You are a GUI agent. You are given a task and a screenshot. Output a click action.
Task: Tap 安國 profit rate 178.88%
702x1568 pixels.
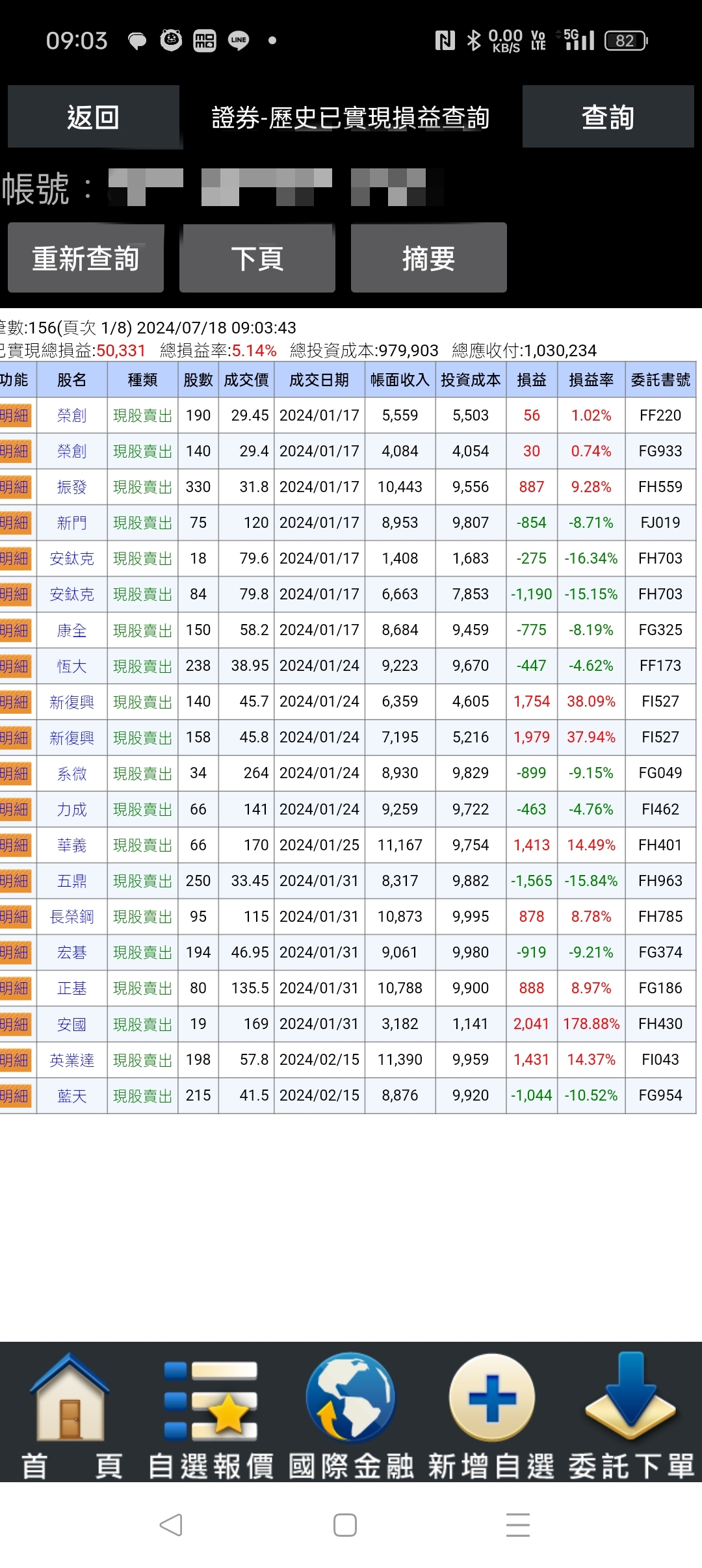(591, 1024)
